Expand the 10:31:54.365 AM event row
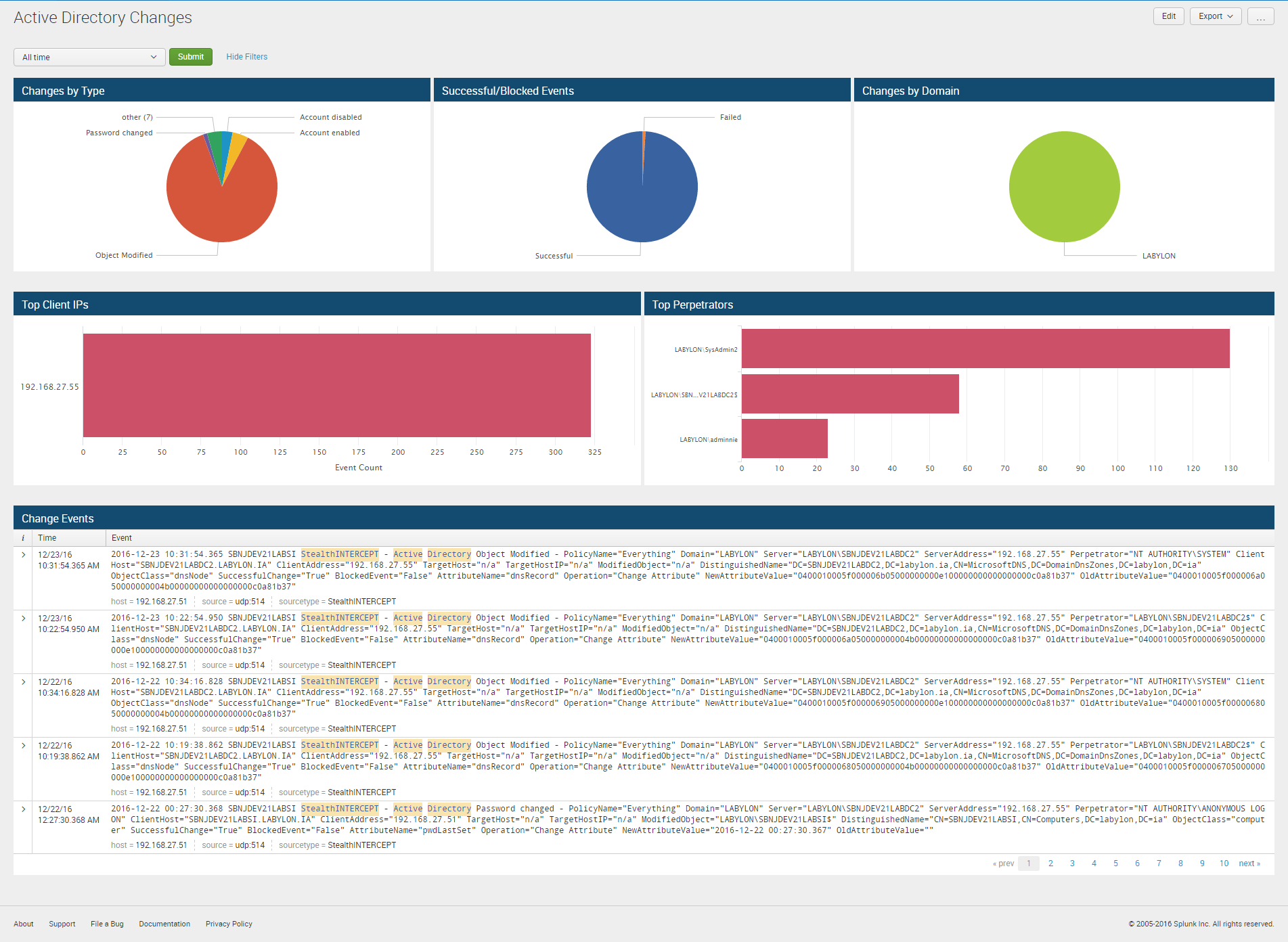The width and height of the screenshot is (1288, 942). (24, 555)
